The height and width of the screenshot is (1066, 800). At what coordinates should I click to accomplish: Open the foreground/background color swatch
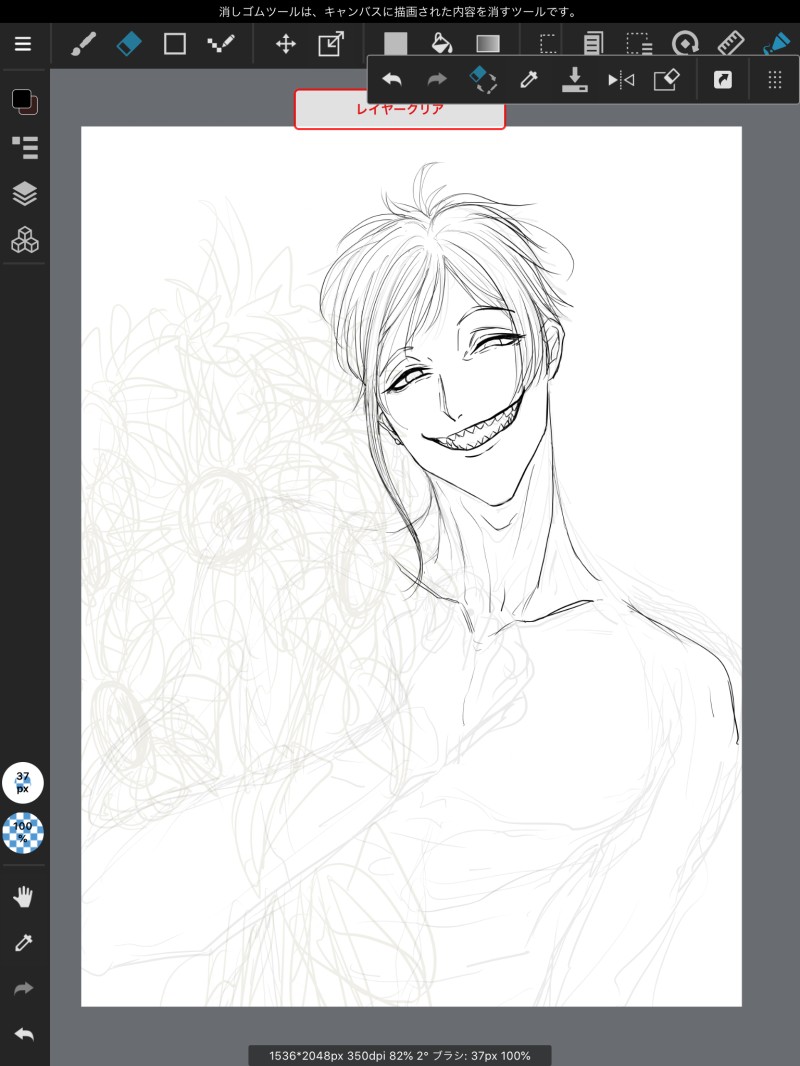point(25,102)
